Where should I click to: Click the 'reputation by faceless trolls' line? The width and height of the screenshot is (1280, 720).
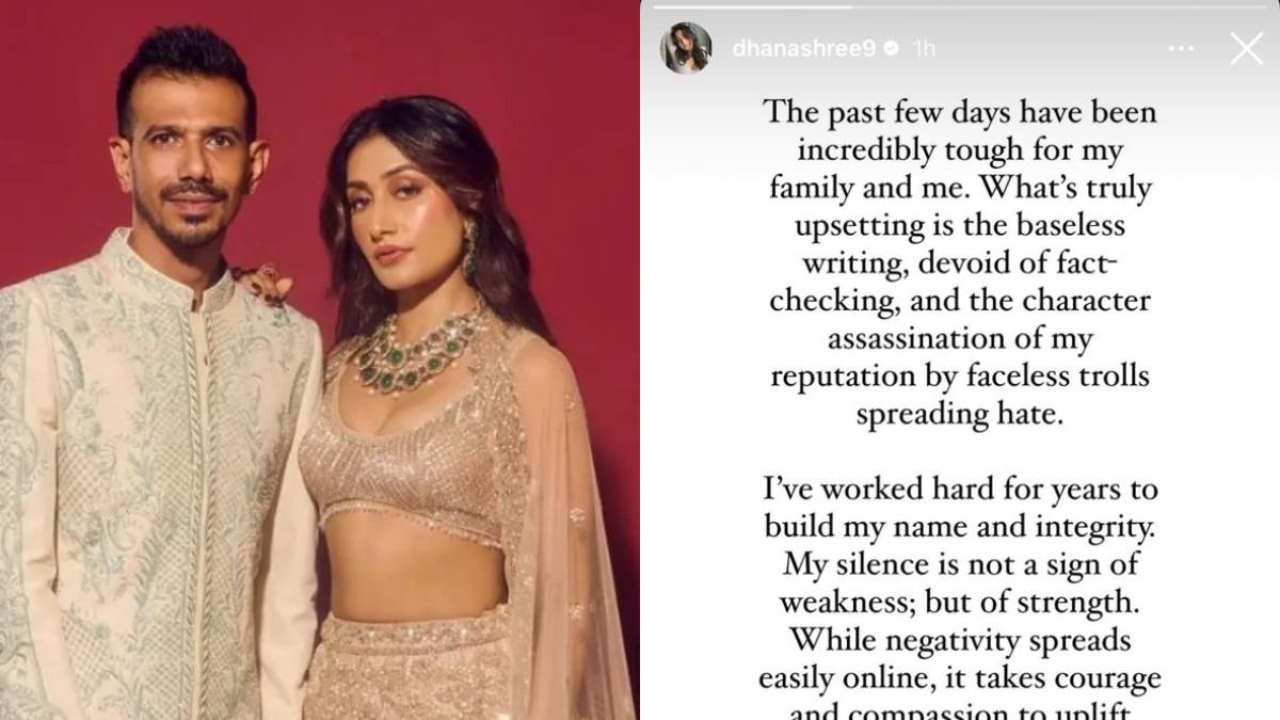click(960, 377)
